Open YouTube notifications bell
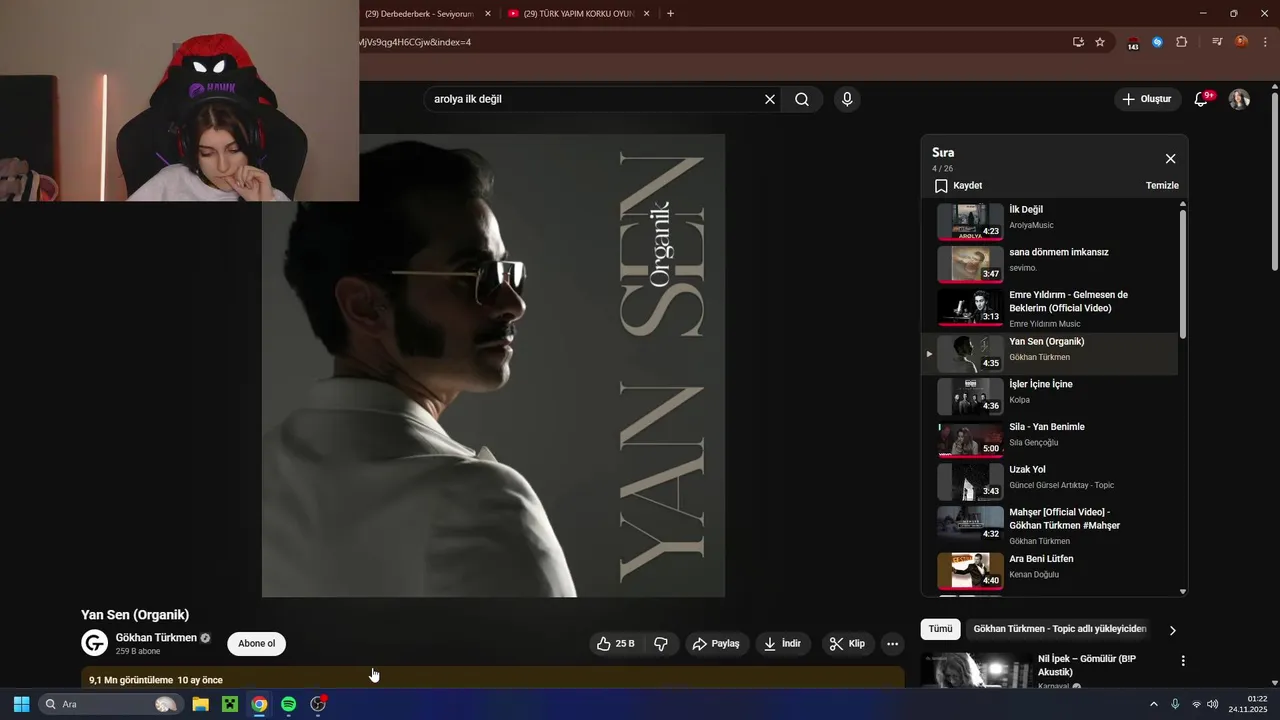1280x720 pixels. 1202,99
